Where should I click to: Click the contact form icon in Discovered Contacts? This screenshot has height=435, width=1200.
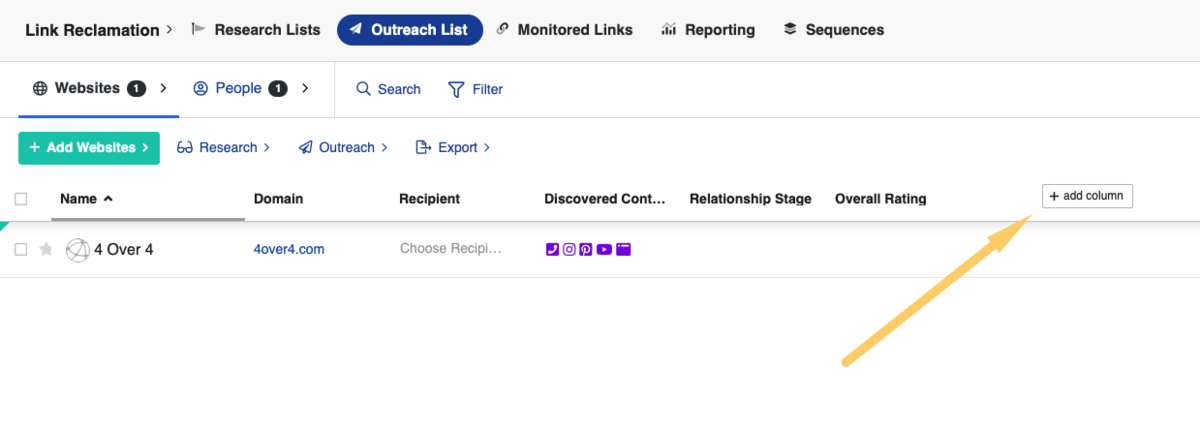point(623,250)
